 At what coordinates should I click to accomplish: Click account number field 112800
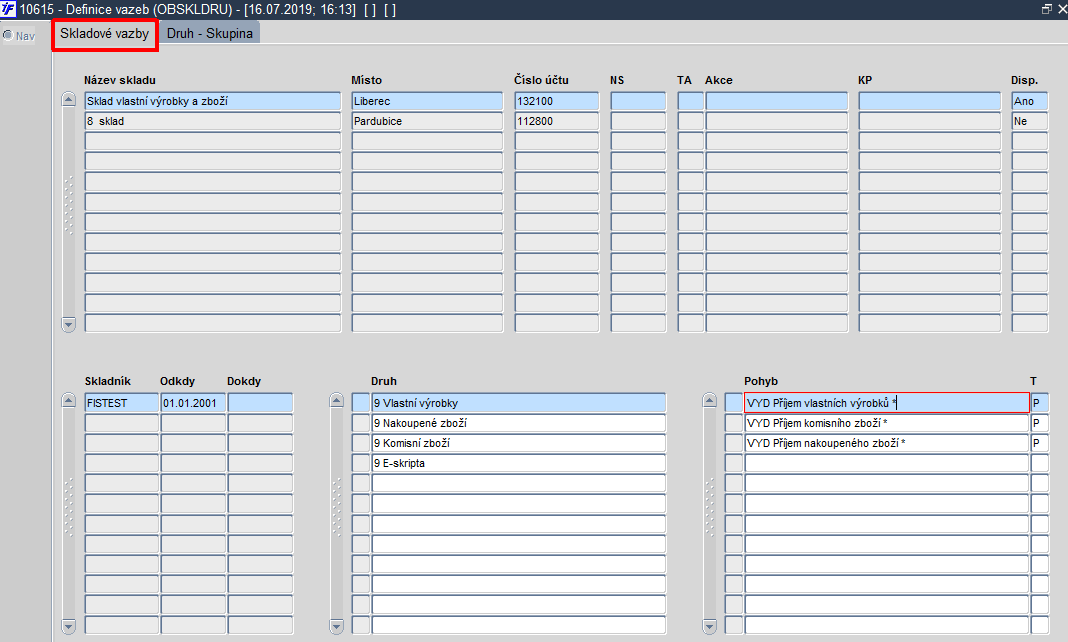(556, 121)
